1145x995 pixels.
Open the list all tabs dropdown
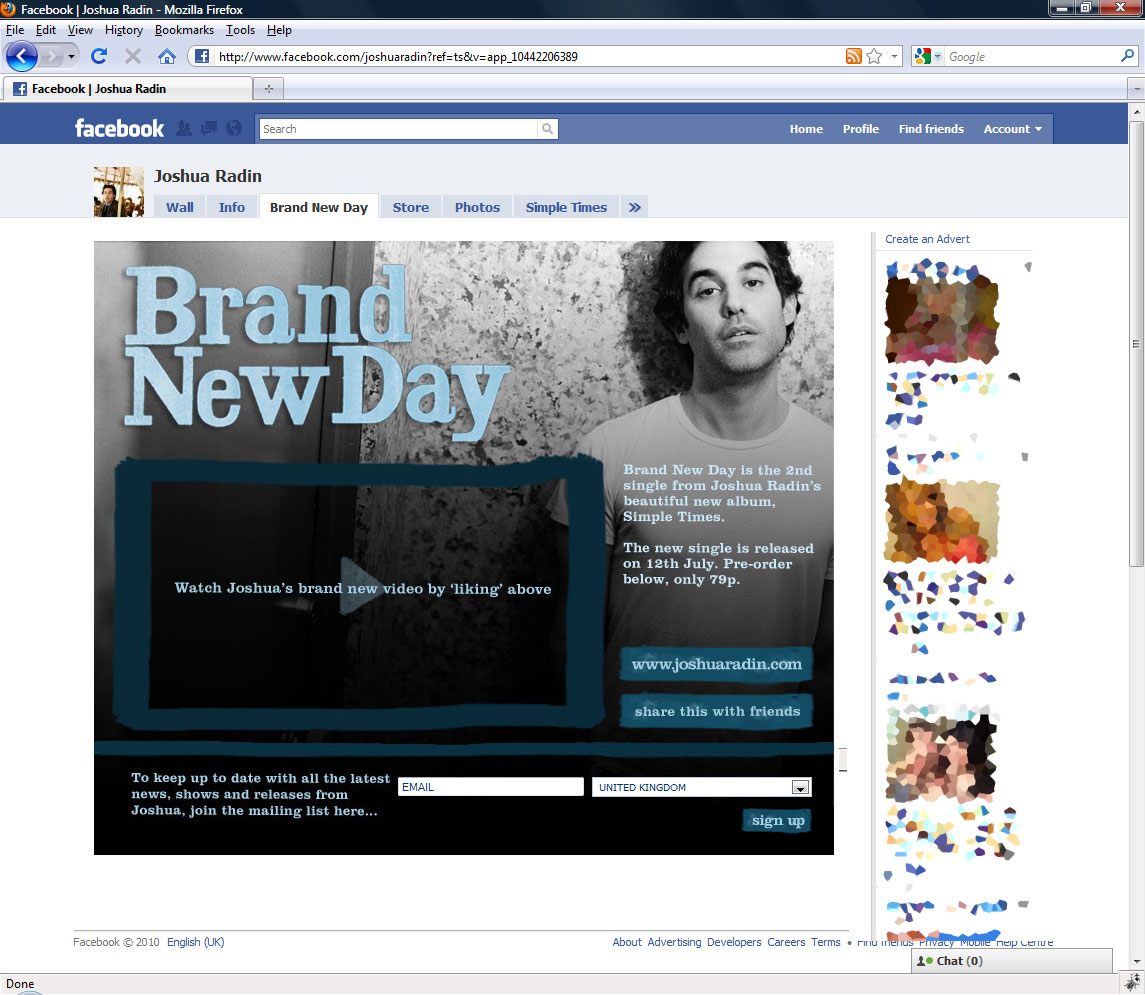coord(1136,89)
